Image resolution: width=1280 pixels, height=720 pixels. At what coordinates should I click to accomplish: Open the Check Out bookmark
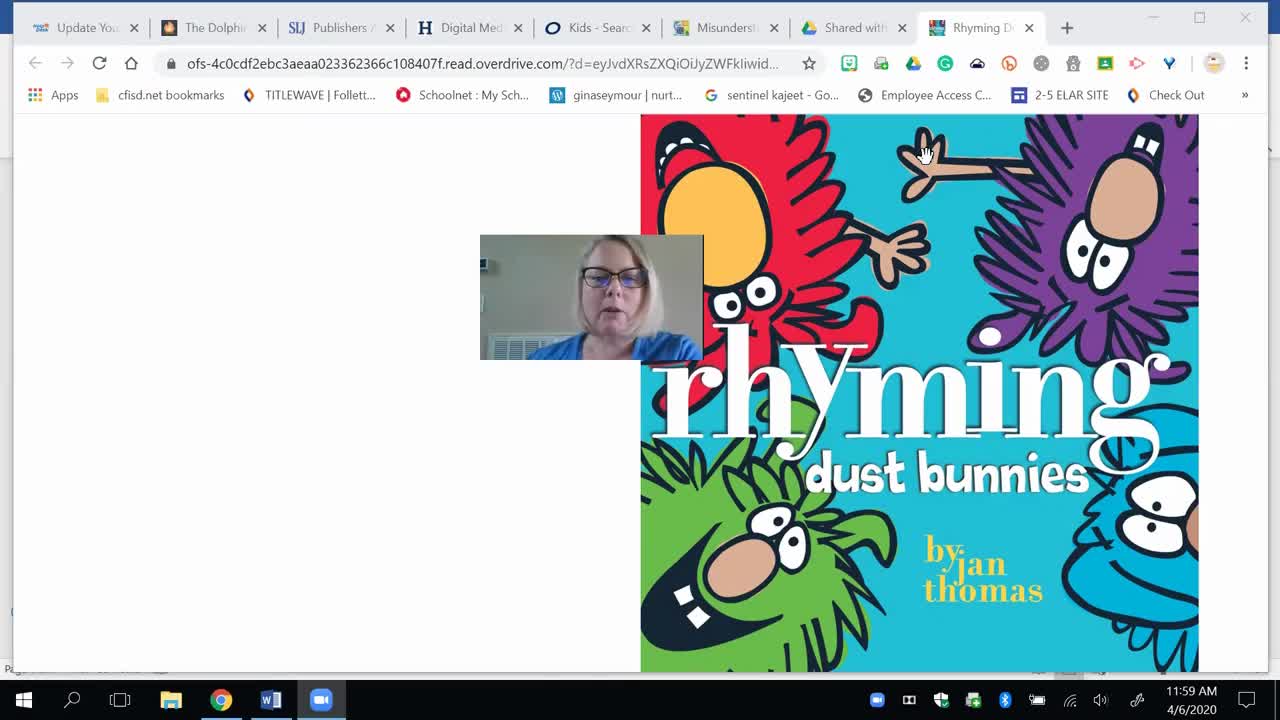1165,95
